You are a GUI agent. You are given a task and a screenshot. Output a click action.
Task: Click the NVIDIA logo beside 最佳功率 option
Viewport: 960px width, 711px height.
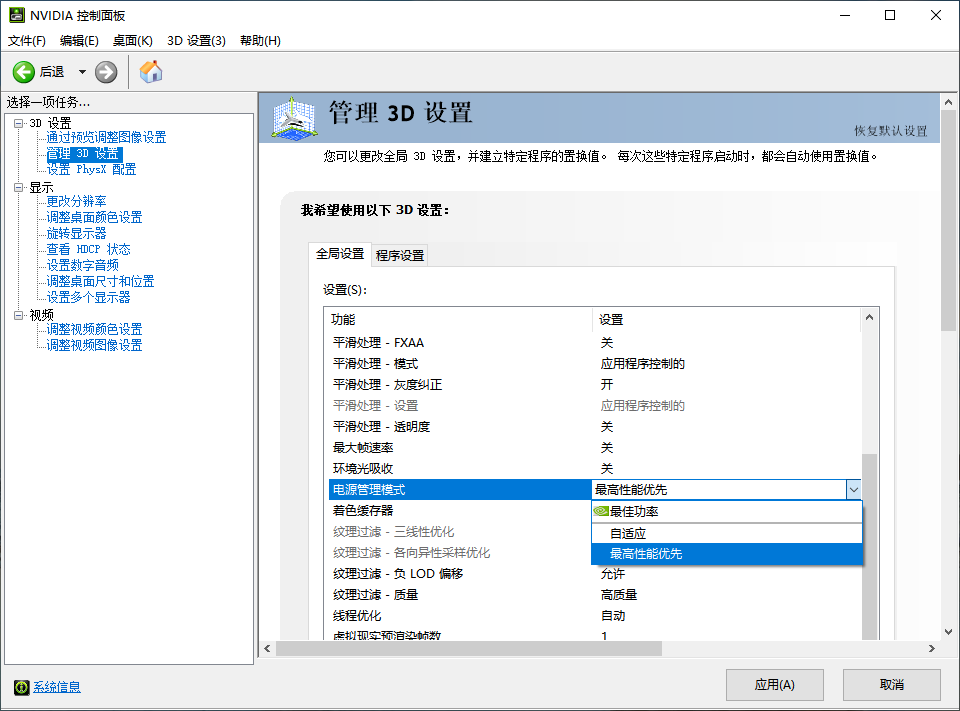coord(600,511)
